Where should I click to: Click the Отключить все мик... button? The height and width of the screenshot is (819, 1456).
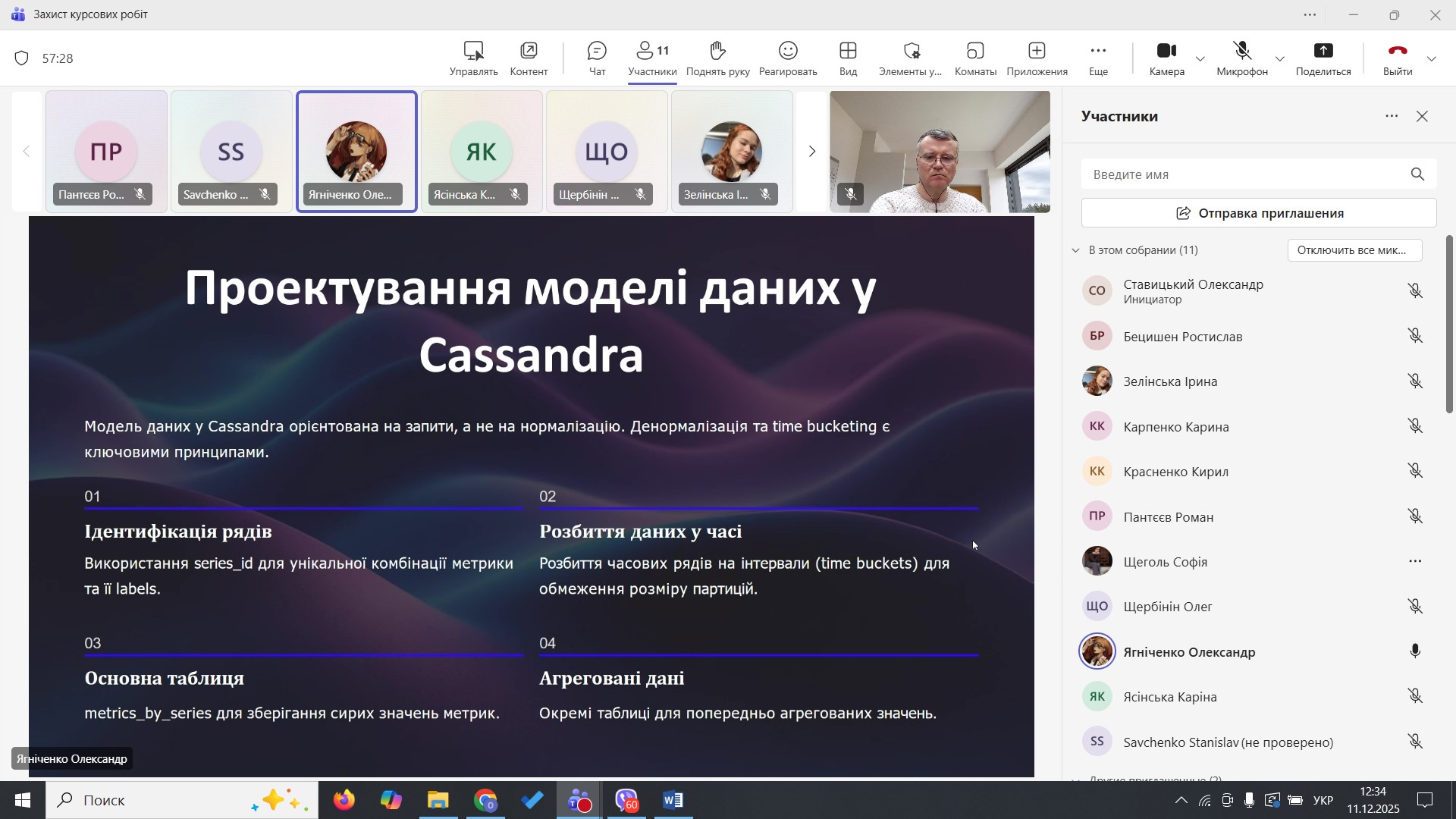1354,250
